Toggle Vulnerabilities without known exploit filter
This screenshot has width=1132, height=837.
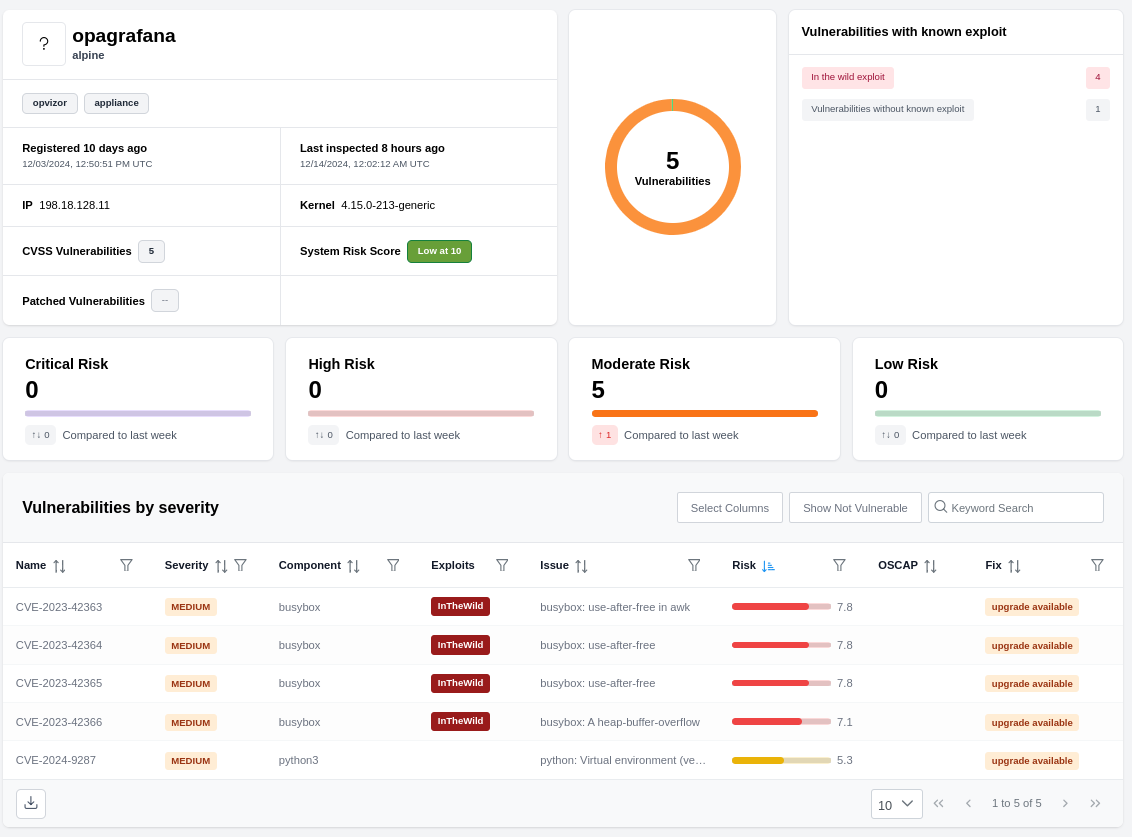[887, 109]
